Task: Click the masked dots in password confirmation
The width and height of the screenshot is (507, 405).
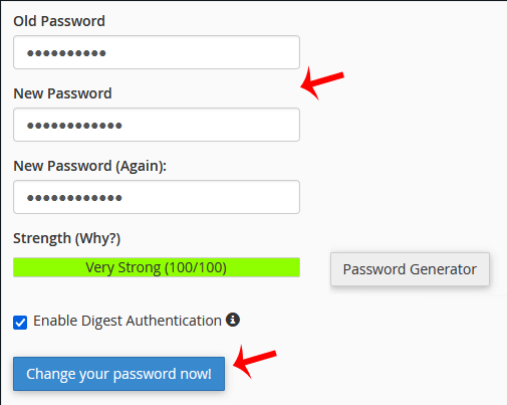Action: (75, 198)
